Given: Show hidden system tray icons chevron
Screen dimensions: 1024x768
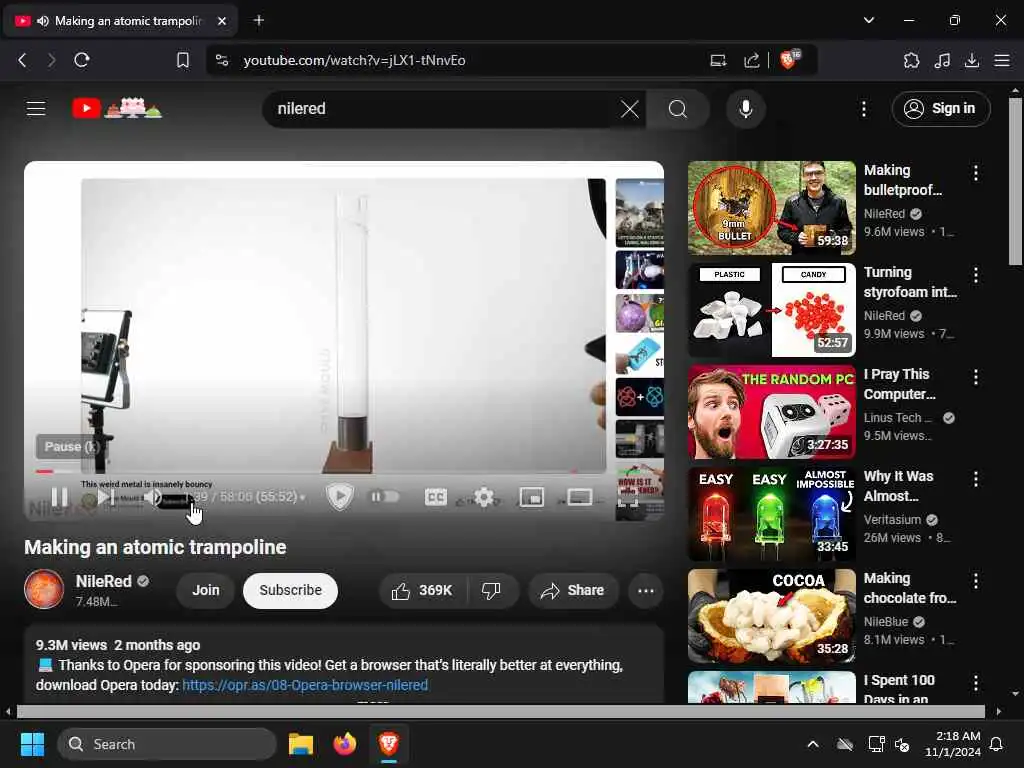Looking at the screenshot, I should [x=813, y=744].
